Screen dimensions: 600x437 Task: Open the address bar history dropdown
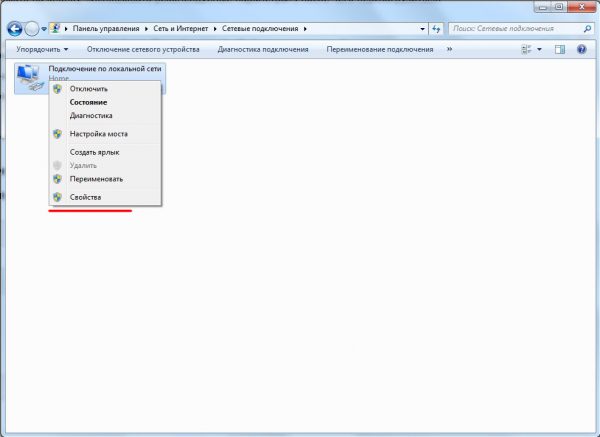pos(422,29)
